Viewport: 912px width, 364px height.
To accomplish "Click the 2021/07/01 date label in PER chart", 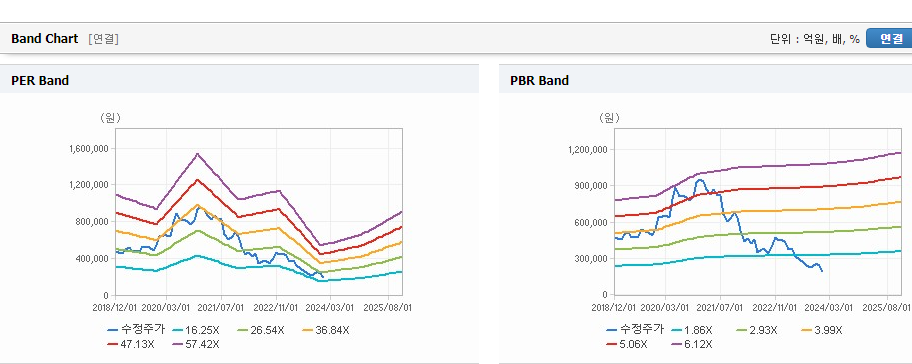I will click(x=221, y=307).
